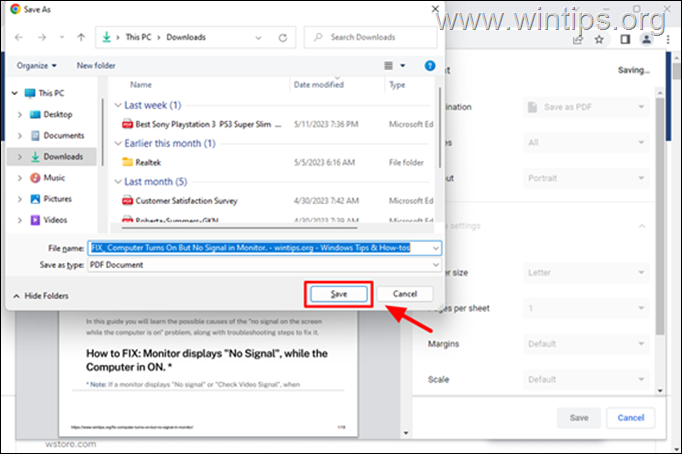Click Cancel in the Save As dialog
The height and width of the screenshot is (454, 682).
coord(405,294)
